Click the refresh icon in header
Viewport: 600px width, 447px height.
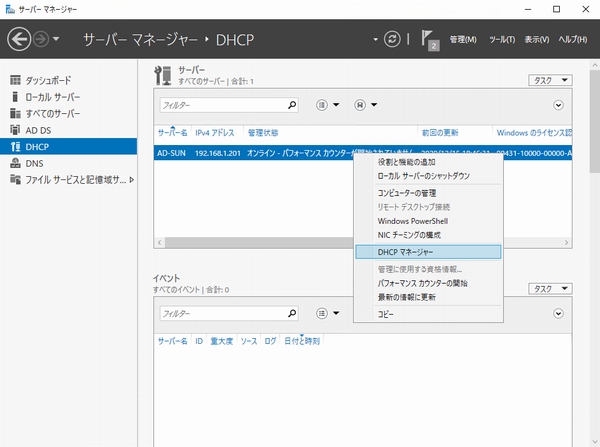point(392,39)
